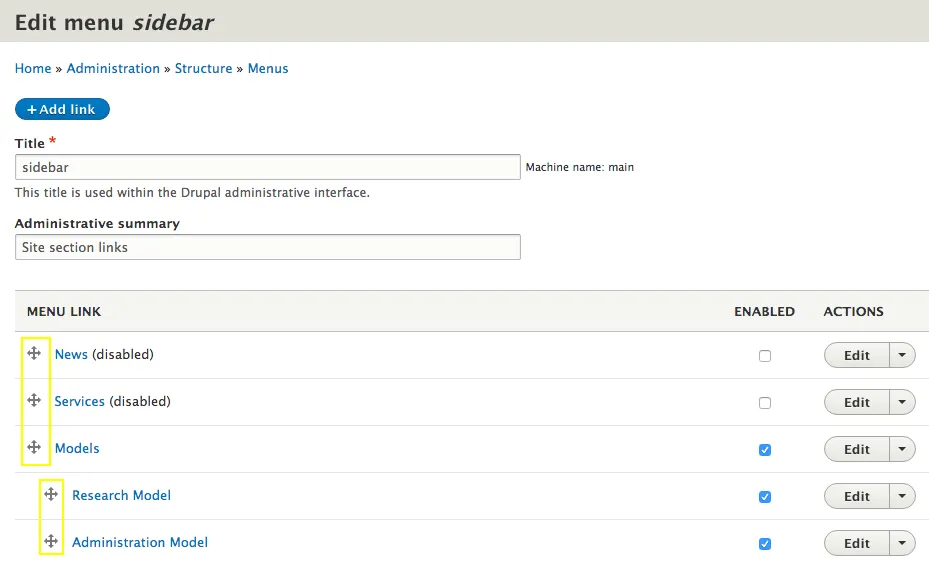Uncheck the Models enabled checkbox

[765, 450]
